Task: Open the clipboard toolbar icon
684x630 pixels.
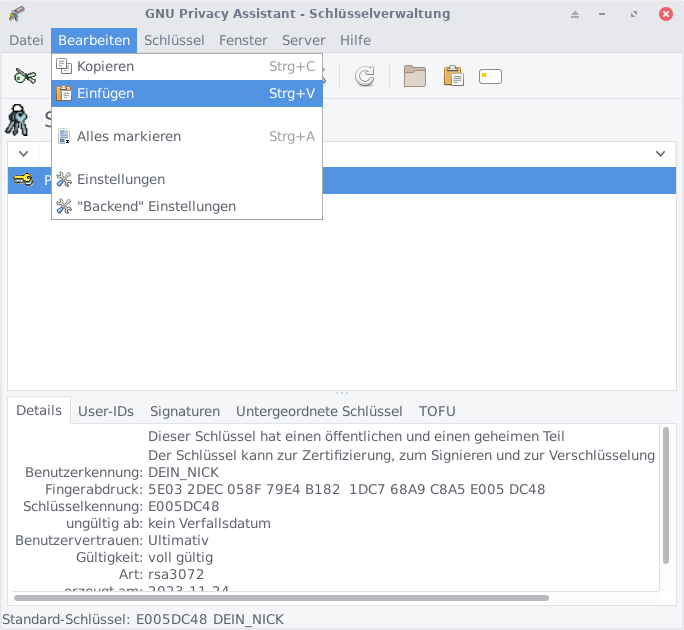Action: tap(453, 77)
